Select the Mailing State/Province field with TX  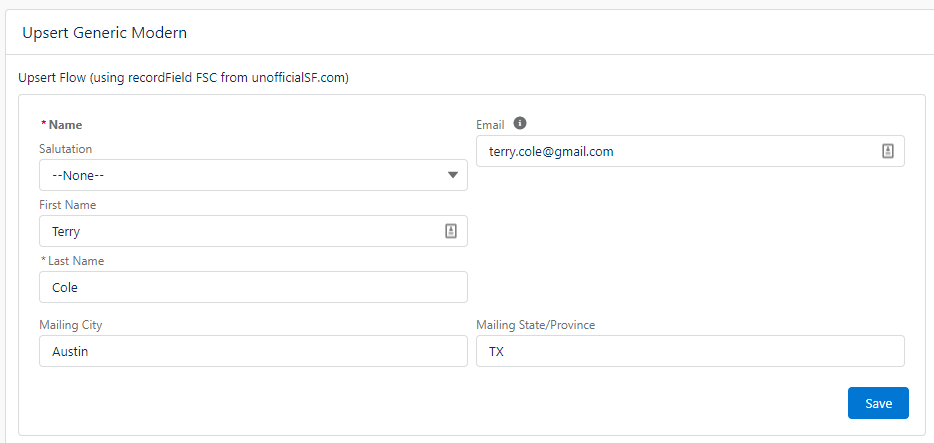tap(690, 351)
